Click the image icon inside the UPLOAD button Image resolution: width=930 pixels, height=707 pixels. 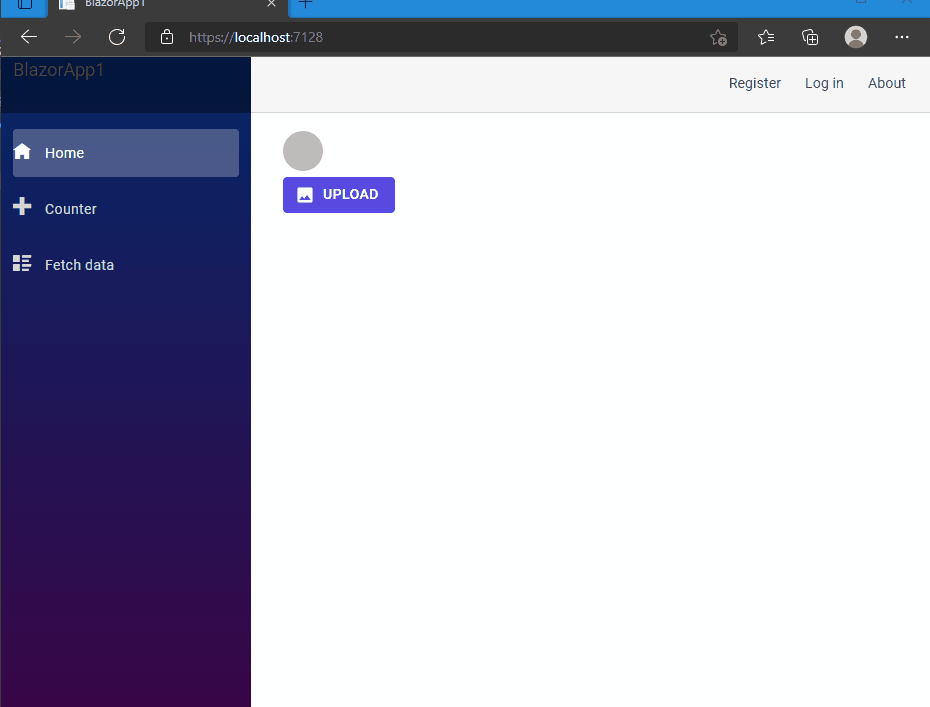(305, 194)
